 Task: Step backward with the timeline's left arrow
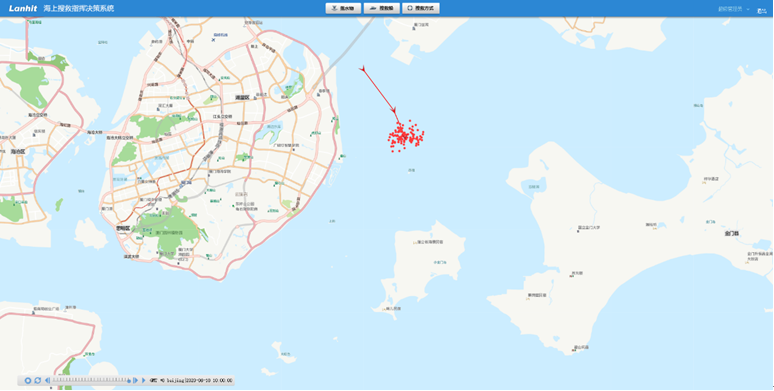[47, 380]
